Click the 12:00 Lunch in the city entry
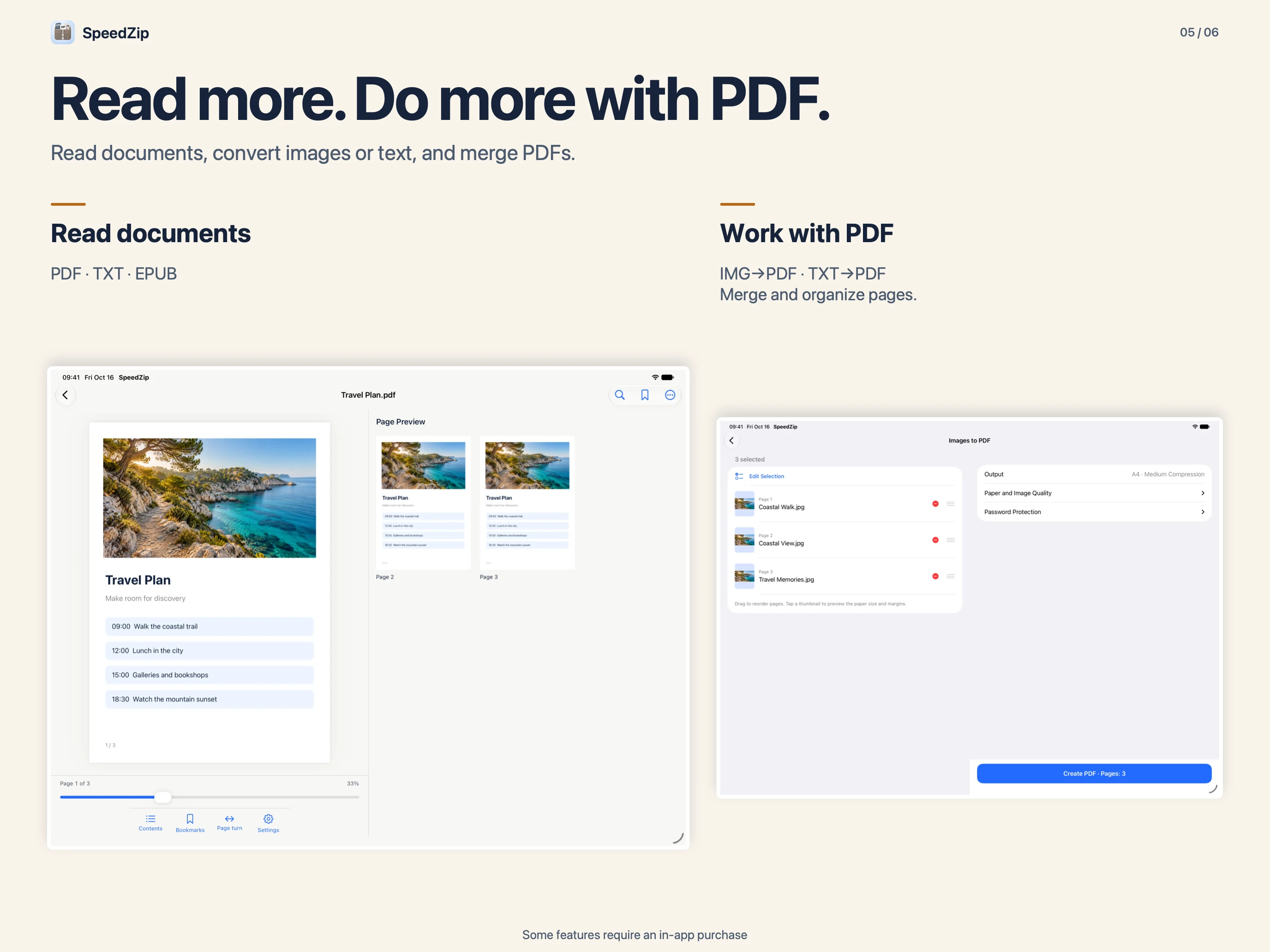The width and height of the screenshot is (1270, 952). point(210,651)
